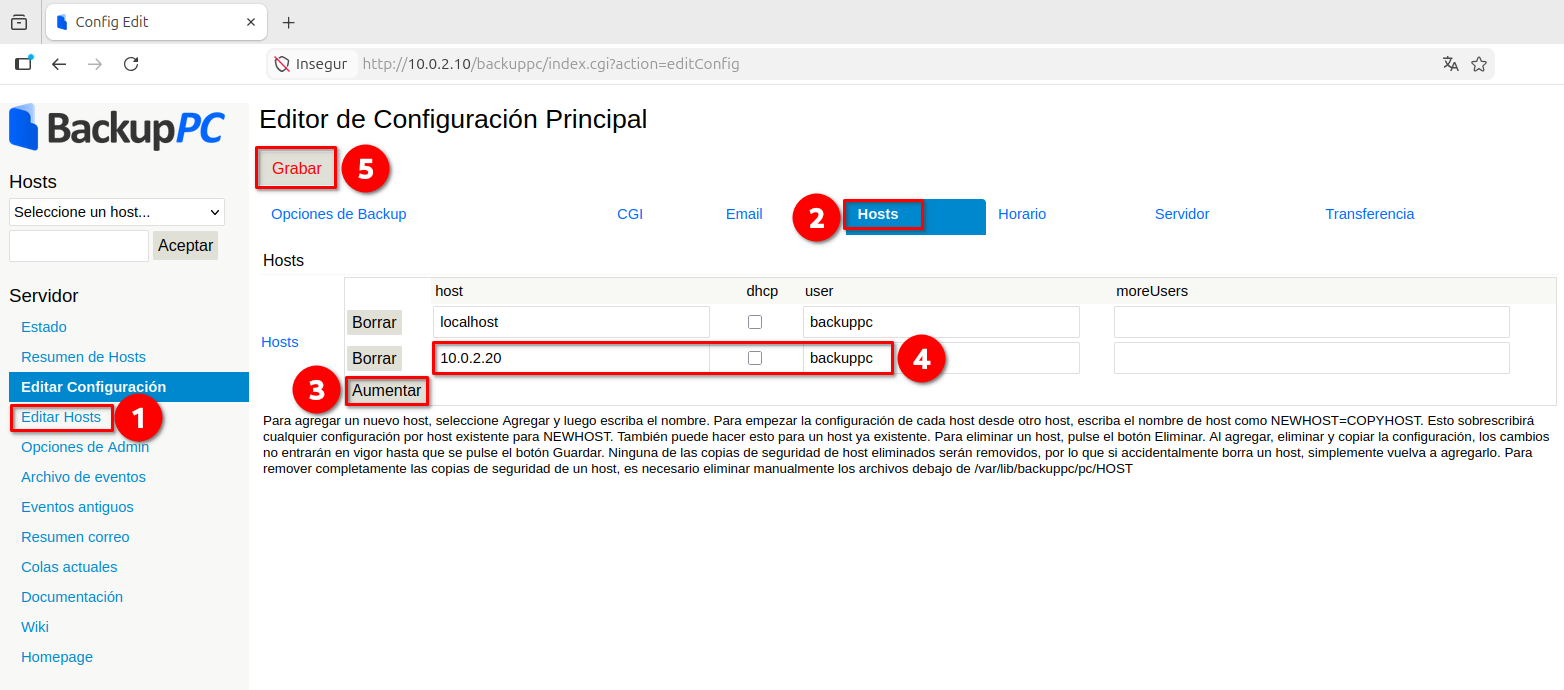Click the BackupPC logo
The height and width of the screenshot is (690, 1564).
coord(117,127)
